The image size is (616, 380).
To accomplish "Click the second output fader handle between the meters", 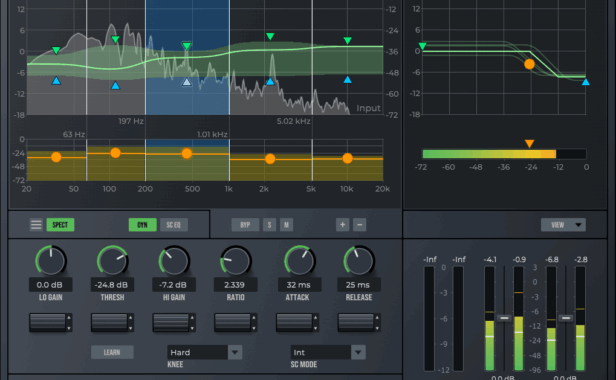I will click(566, 318).
